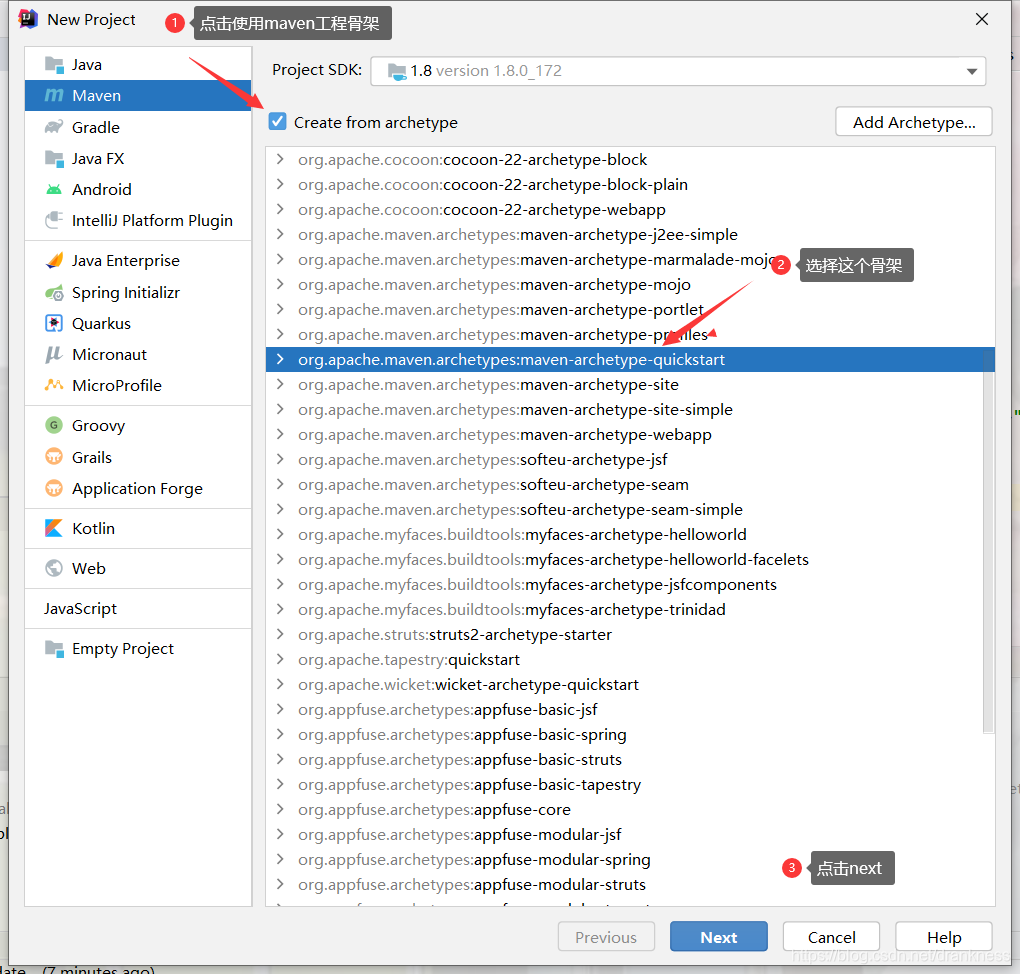This screenshot has width=1020, height=974.
Task: Click the Gradle elephant icon
Action: coord(54,127)
